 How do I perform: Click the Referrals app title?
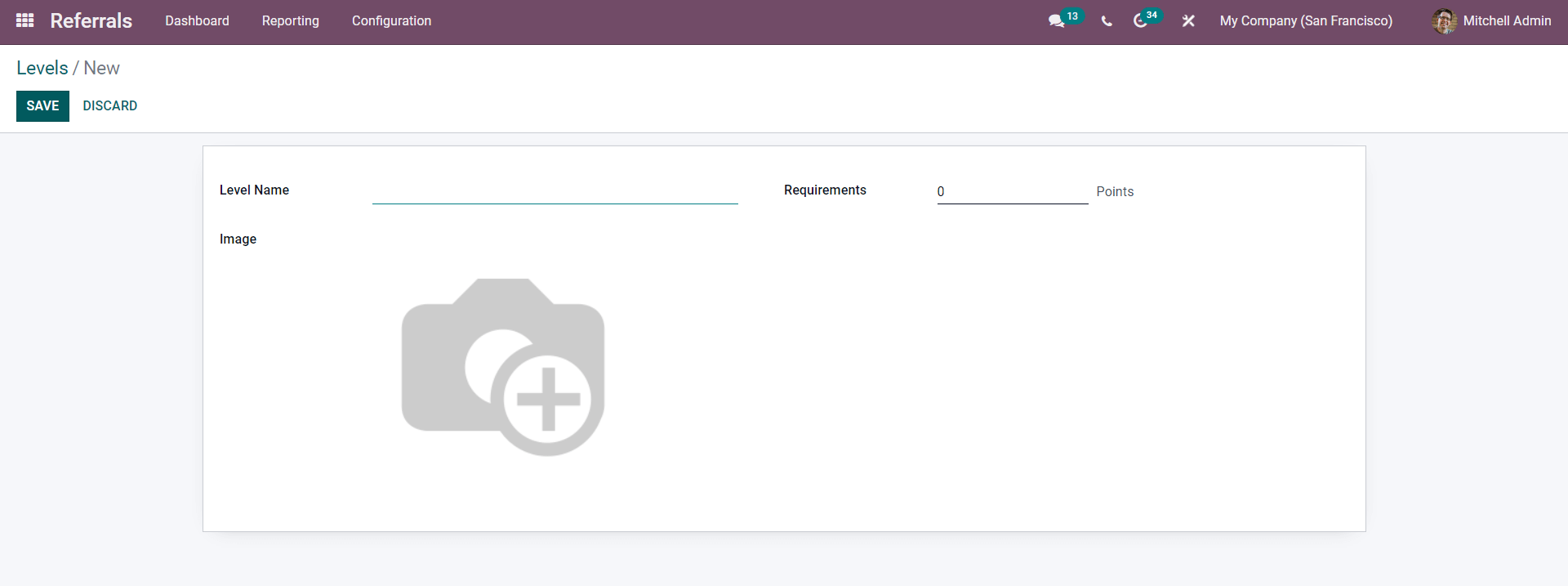coord(91,20)
